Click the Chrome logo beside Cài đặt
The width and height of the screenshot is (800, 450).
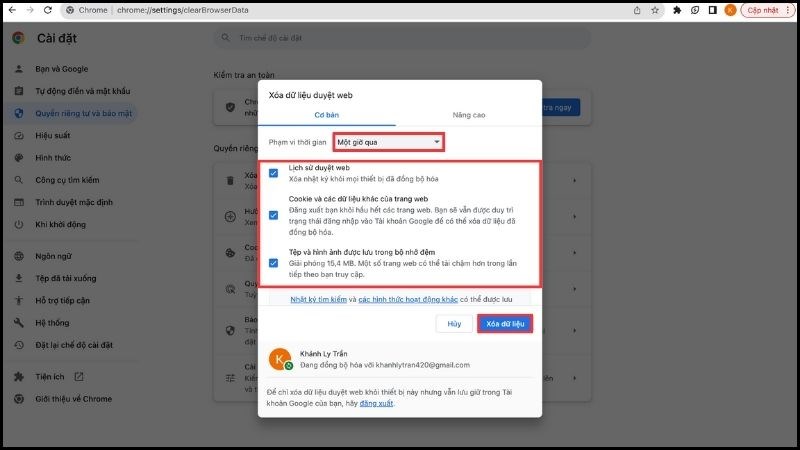[19, 38]
